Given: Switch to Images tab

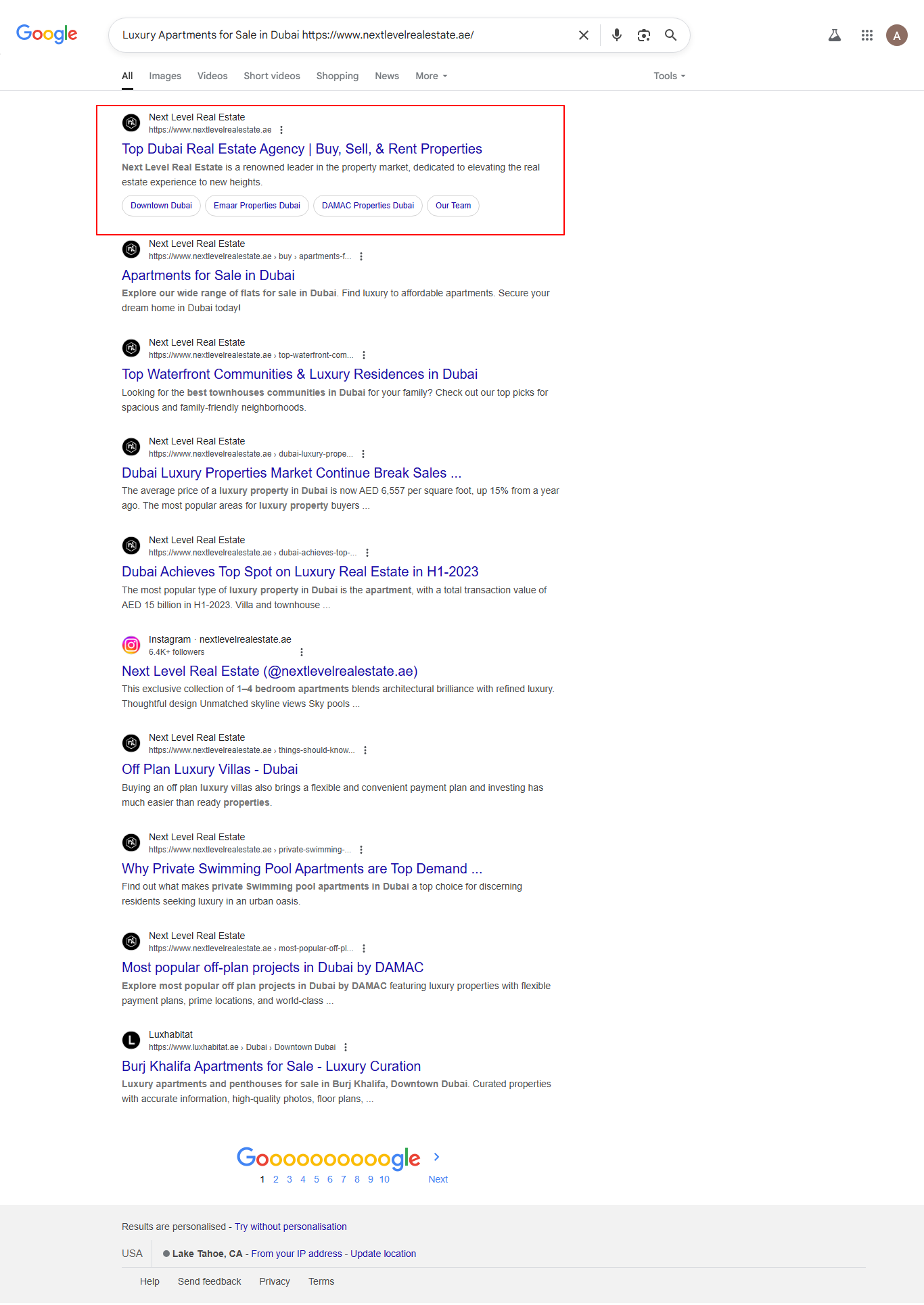Looking at the screenshot, I should click(x=165, y=76).
